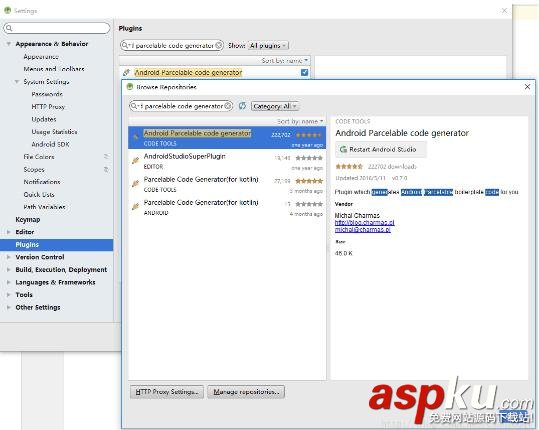
Task: Expand the Other Settings tree node
Action: click(x=9, y=307)
